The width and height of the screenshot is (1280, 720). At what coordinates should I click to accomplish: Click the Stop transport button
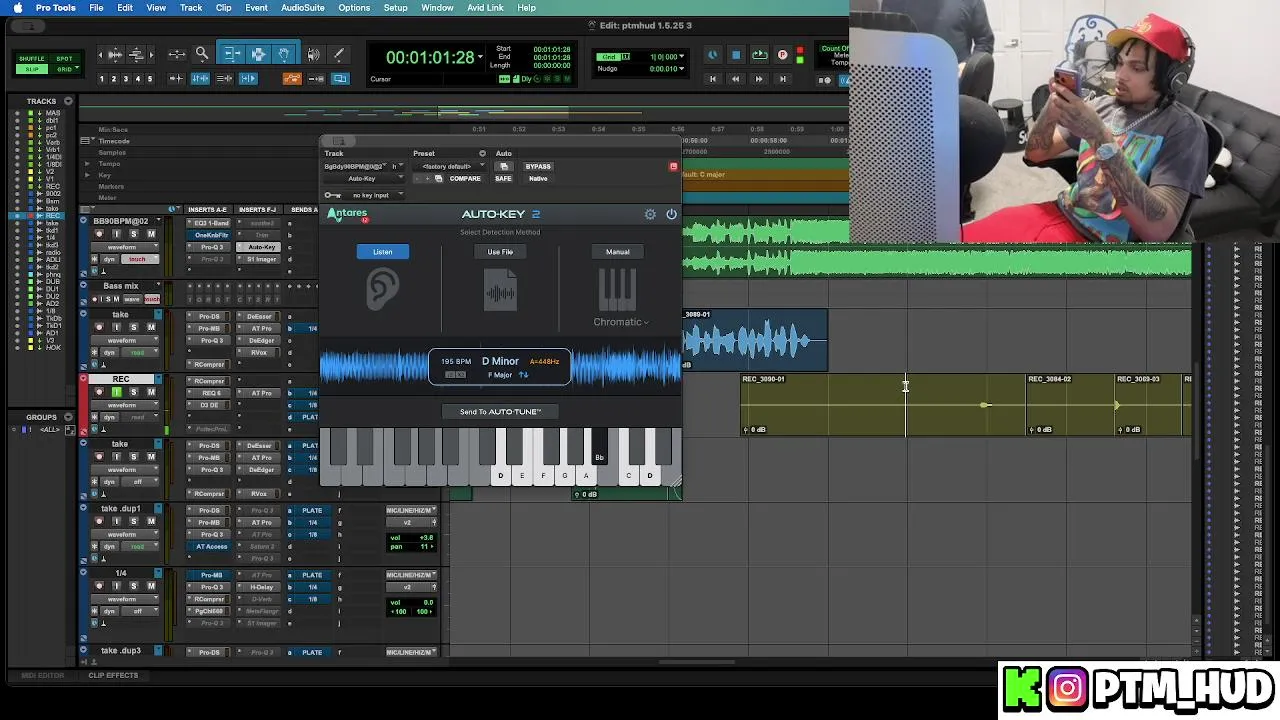tap(735, 55)
